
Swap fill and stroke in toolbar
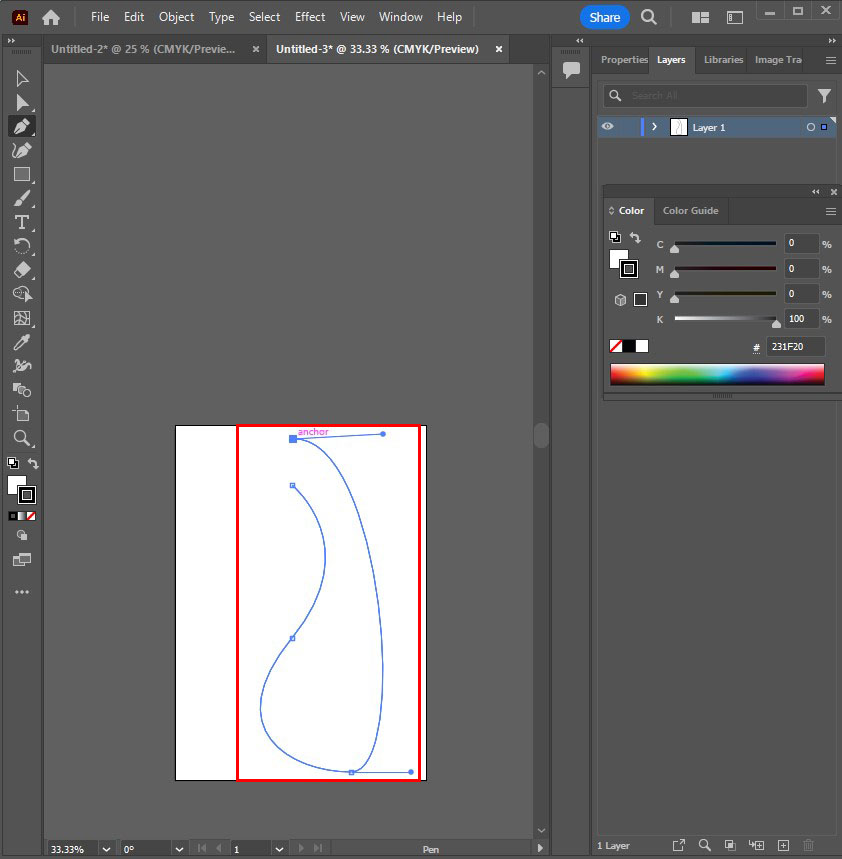click(33, 463)
